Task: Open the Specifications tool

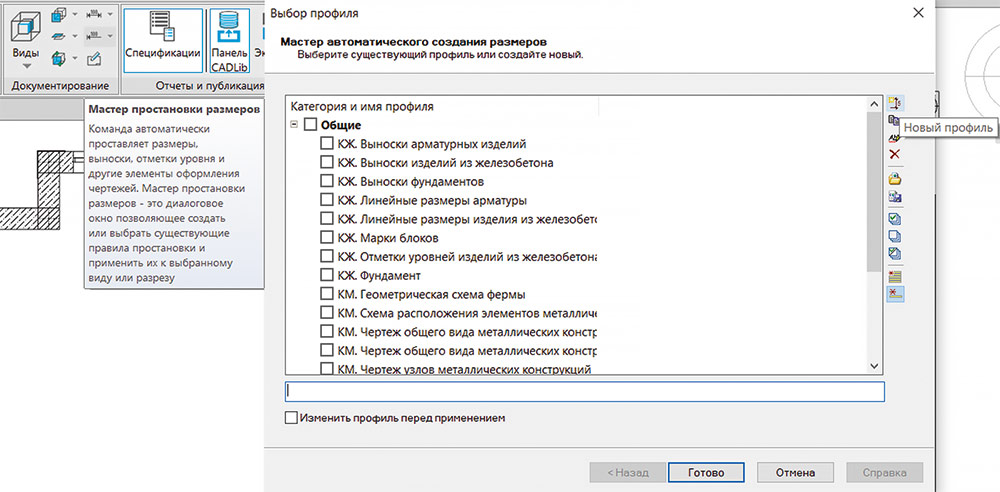Action: (x=163, y=38)
